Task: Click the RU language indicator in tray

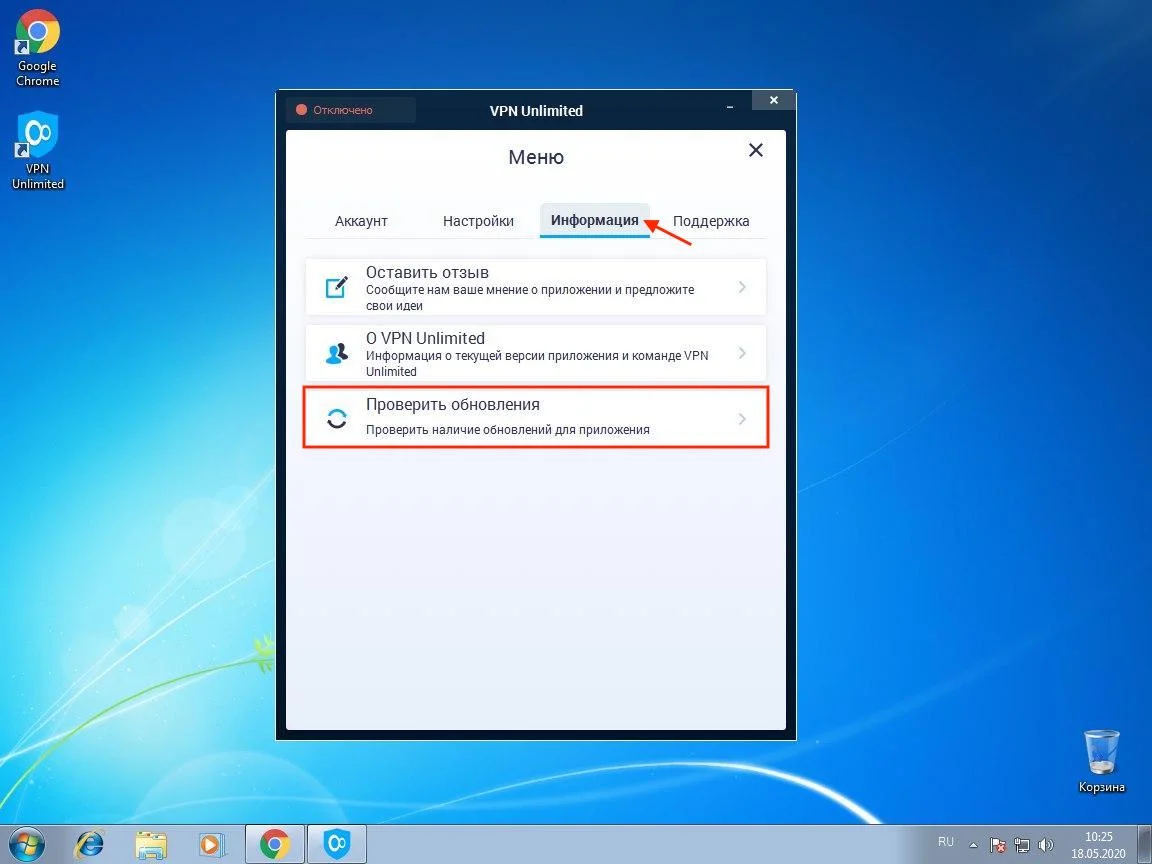Action: pos(945,841)
